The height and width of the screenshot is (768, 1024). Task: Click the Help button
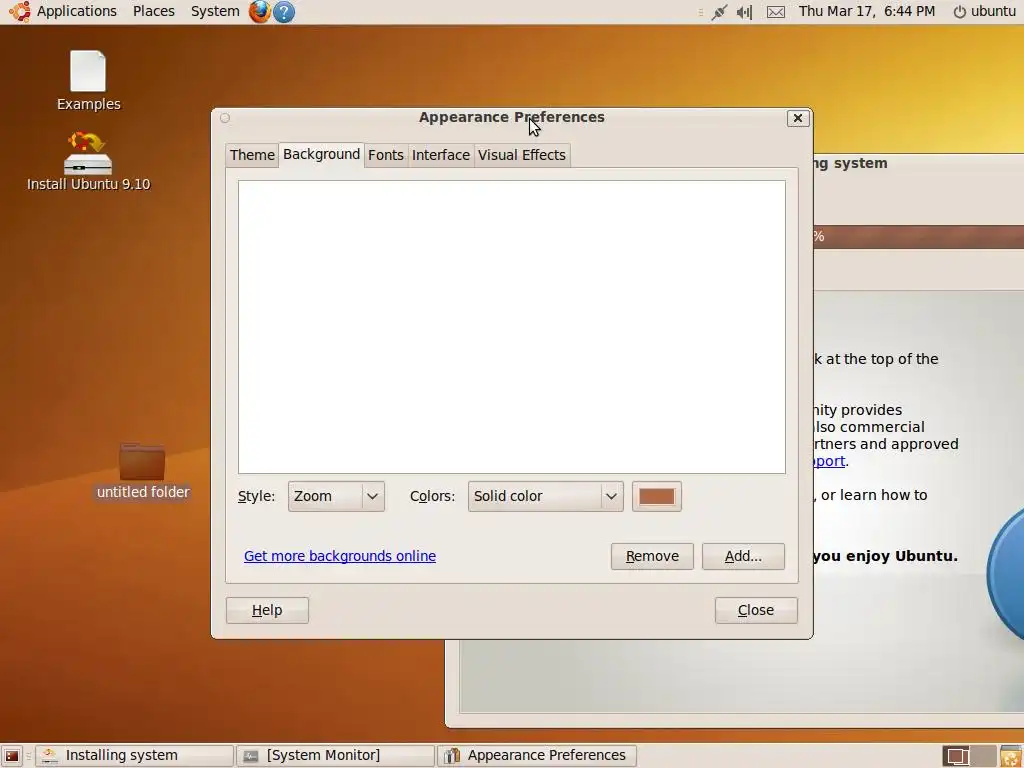click(267, 610)
